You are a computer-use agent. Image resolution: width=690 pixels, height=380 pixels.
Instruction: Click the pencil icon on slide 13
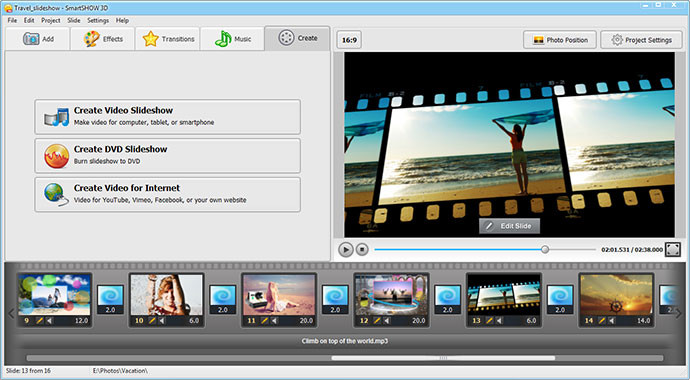[489, 321]
